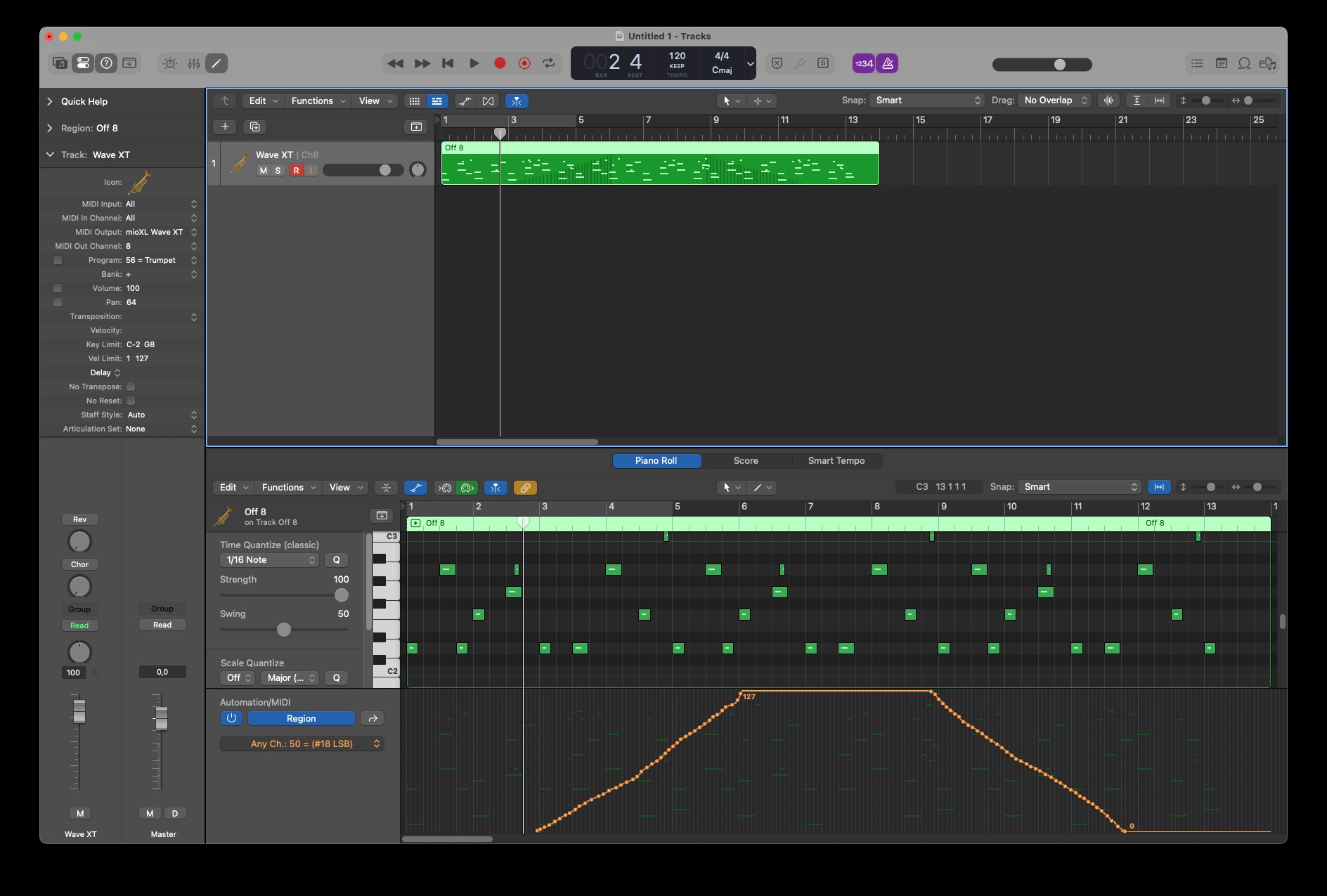Solo the Wave XT track
Screen dimensions: 1327x896
[278, 170]
